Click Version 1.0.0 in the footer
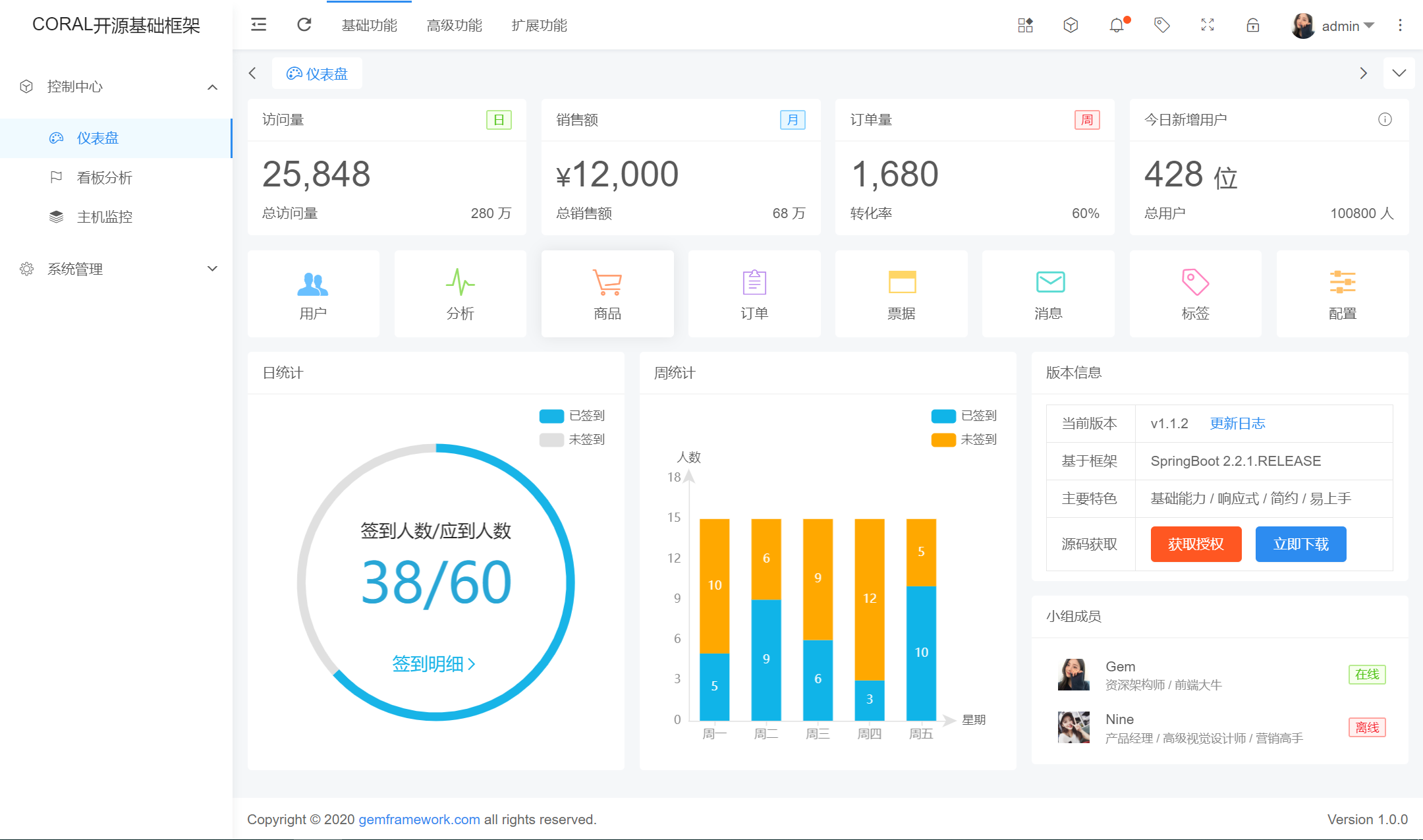Image resolution: width=1423 pixels, height=840 pixels. click(1367, 820)
